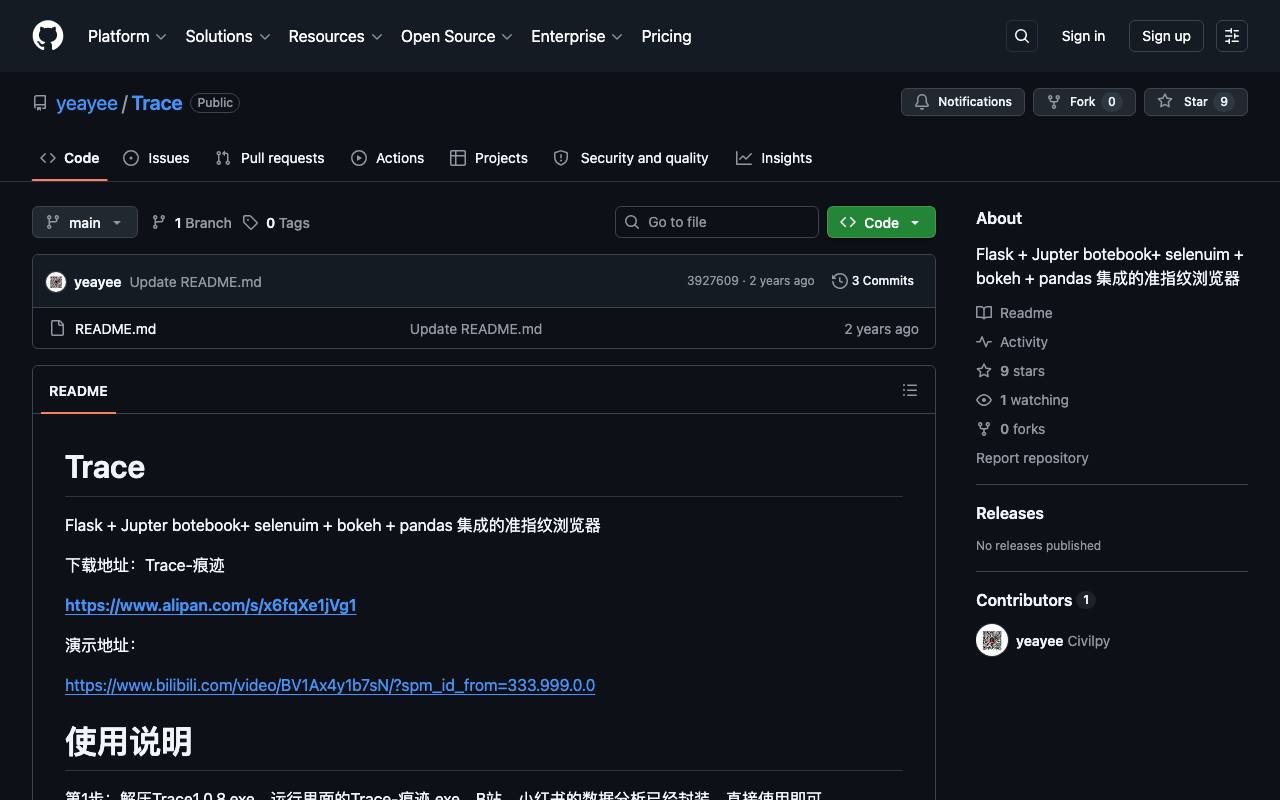Image resolution: width=1280 pixels, height=800 pixels.
Task: Open the Projects tab
Action: coord(489,158)
